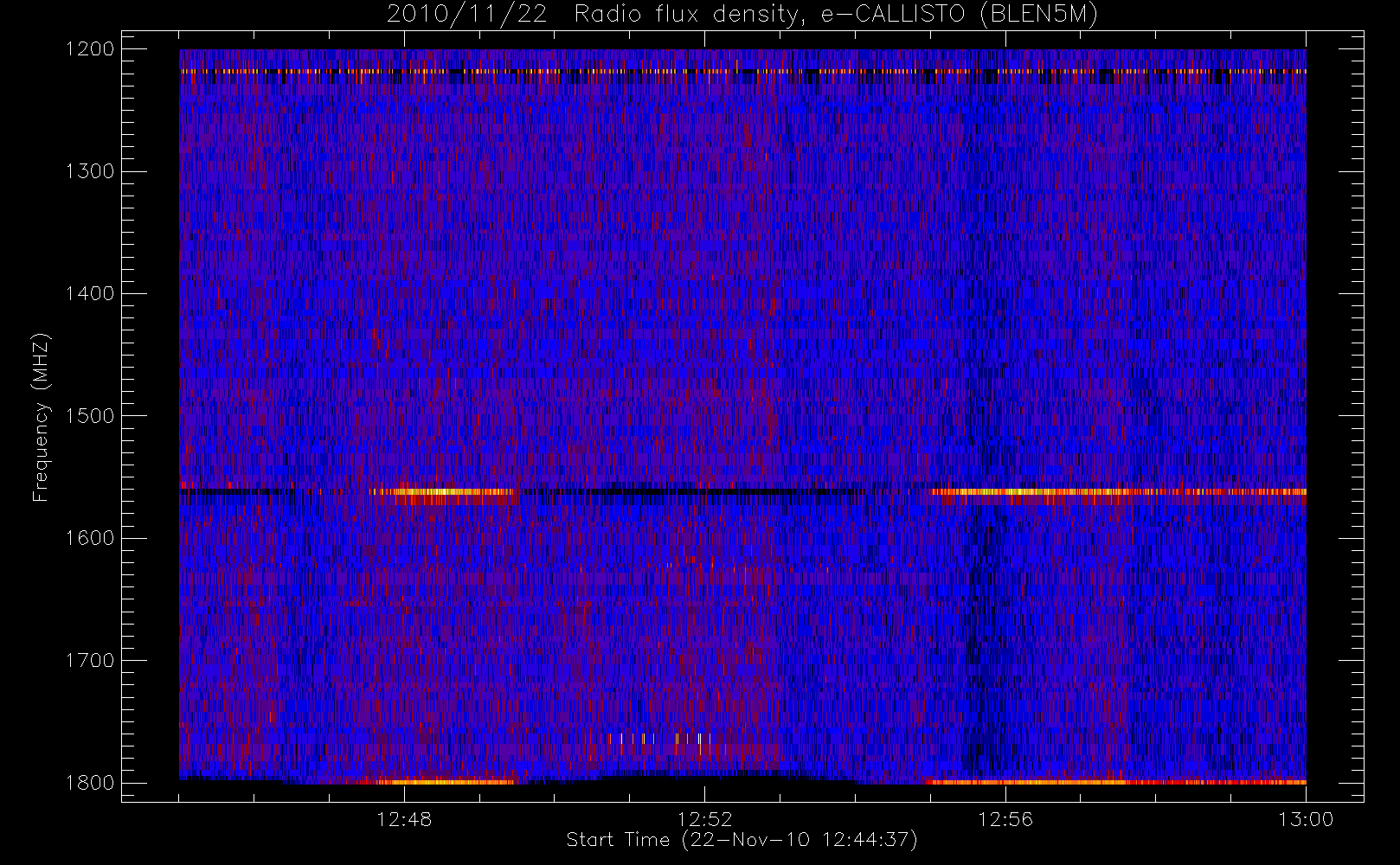Image resolution: width=1400 pixels, height=865 pixels.
Task: Click the 12:52 time tick label
Action: (705, 819)
